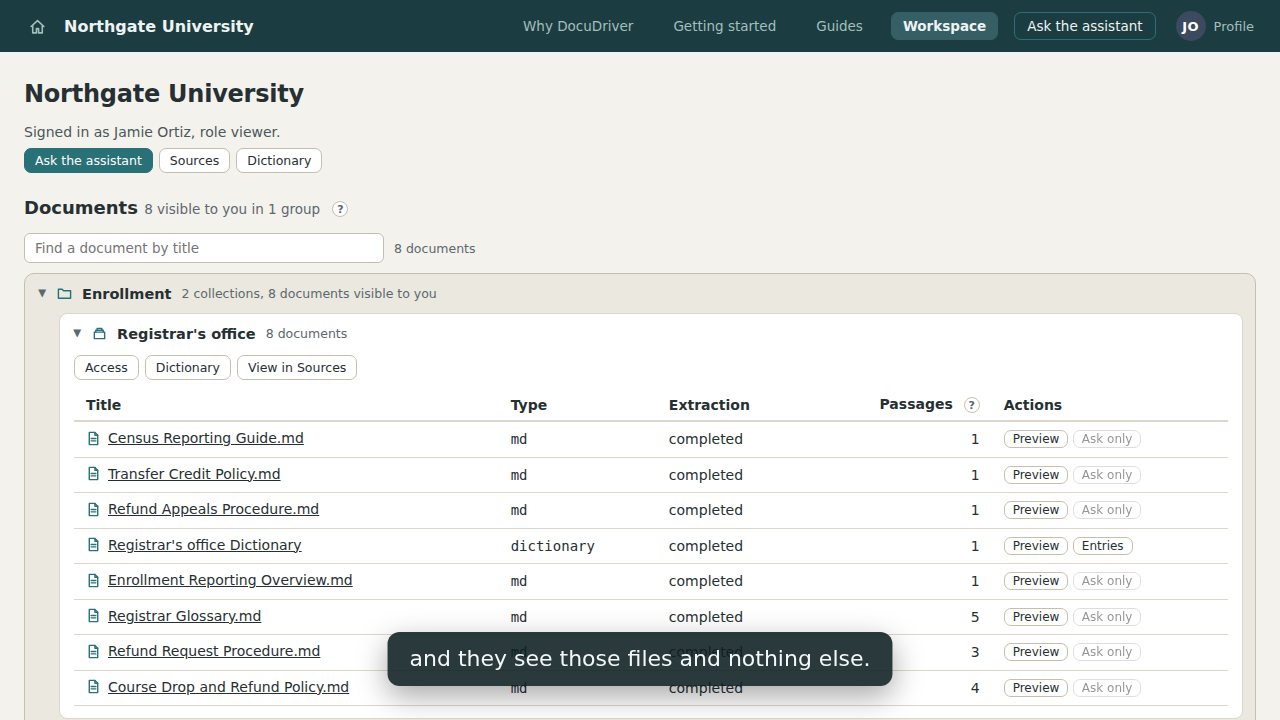Click file icon beside Registrar's office Dictionary

click(94, 545)
